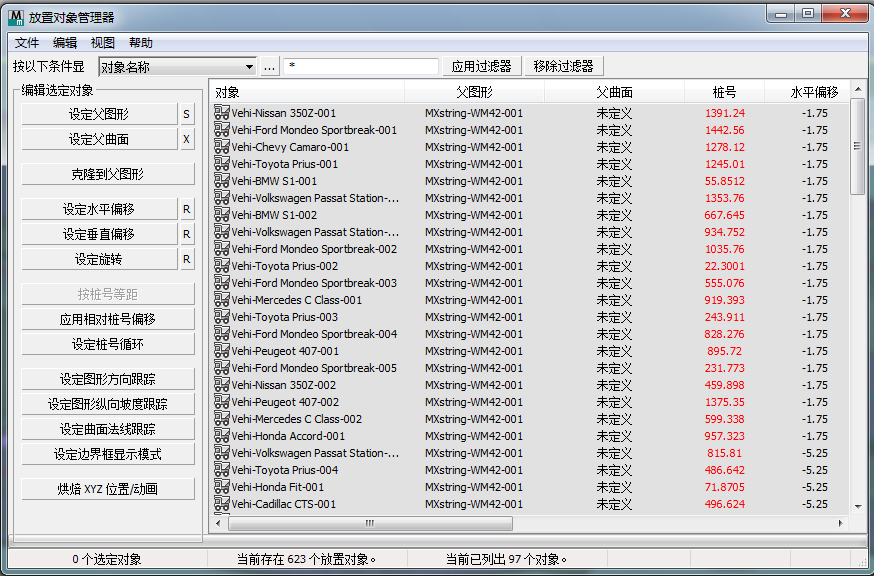This screenshot has height=576, width=874.
Task: Click icon of Vehi-Ford Mondeo Sportbreak-002
Action: click(x=221, y=249)
